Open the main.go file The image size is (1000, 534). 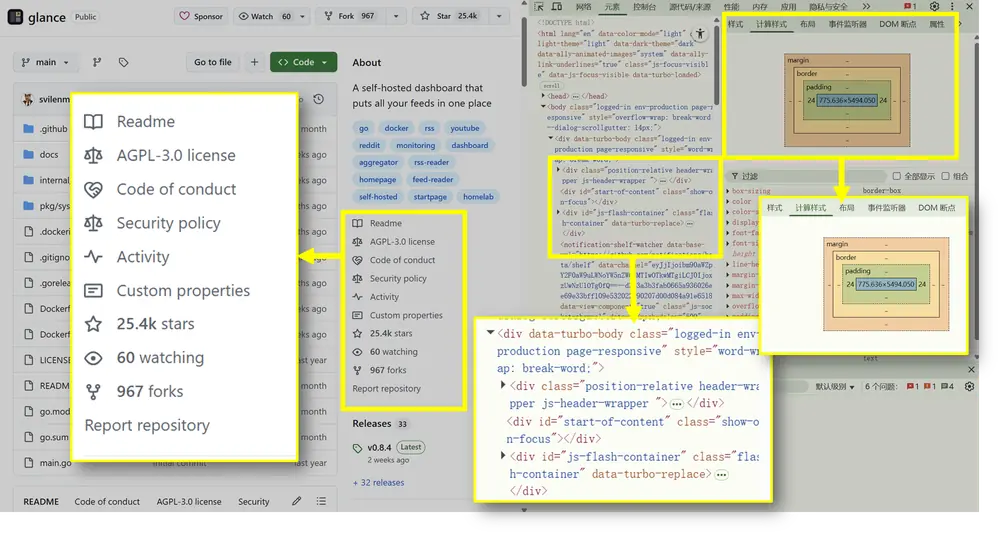click(x=55, y=463)
